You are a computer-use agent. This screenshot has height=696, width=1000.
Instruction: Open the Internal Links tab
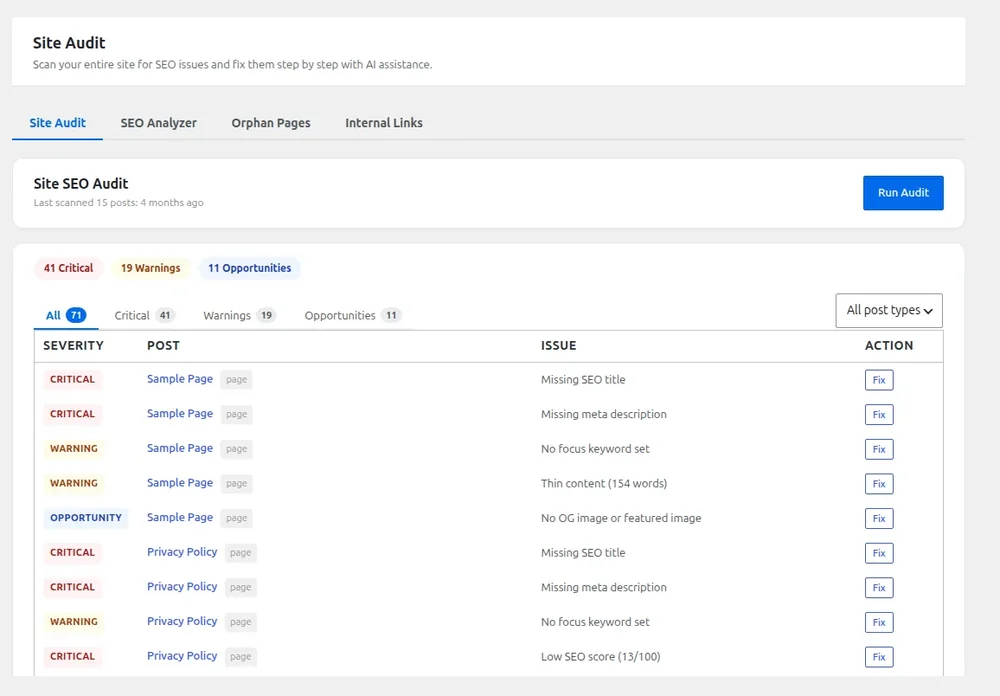384,122
